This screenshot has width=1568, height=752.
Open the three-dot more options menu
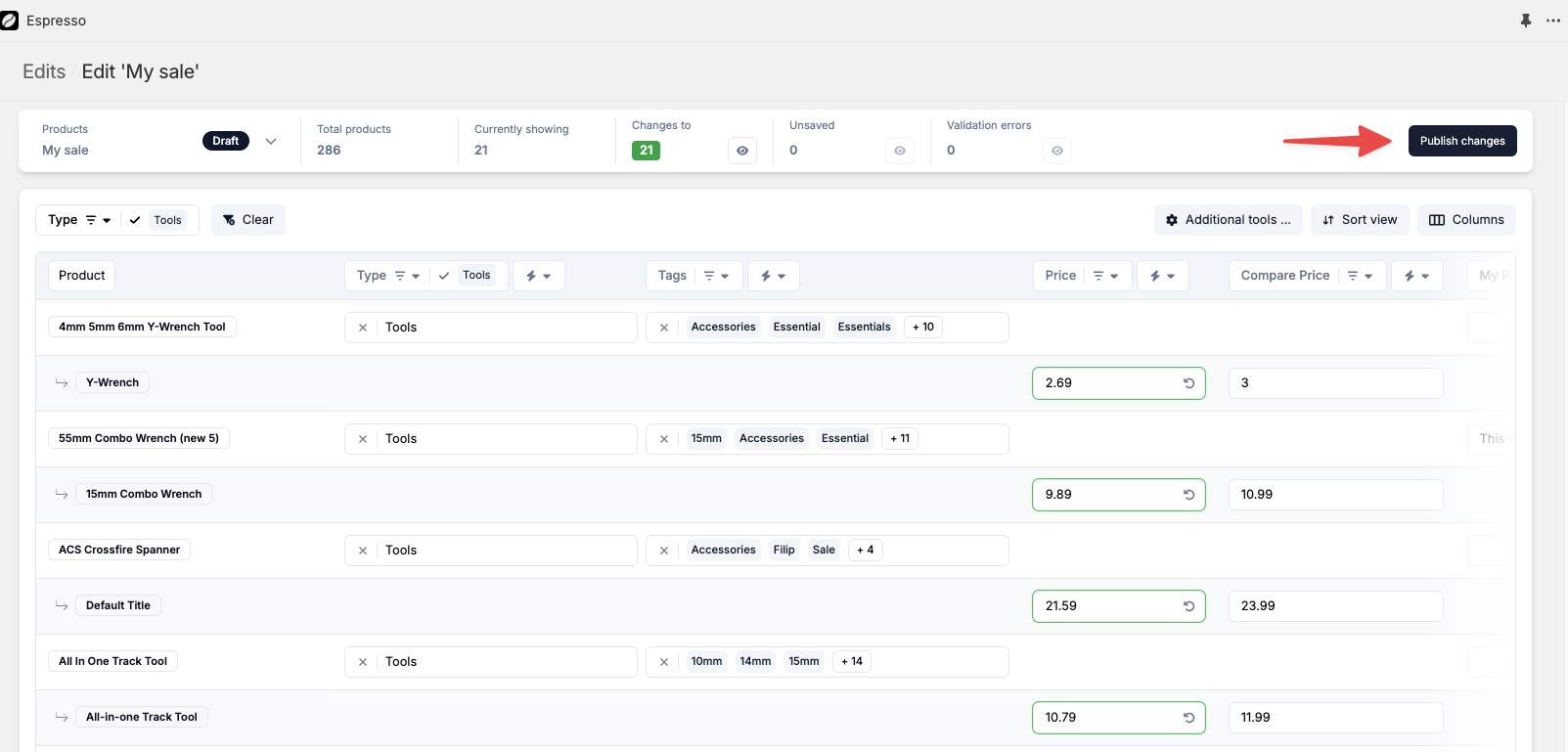(1553, 21)
